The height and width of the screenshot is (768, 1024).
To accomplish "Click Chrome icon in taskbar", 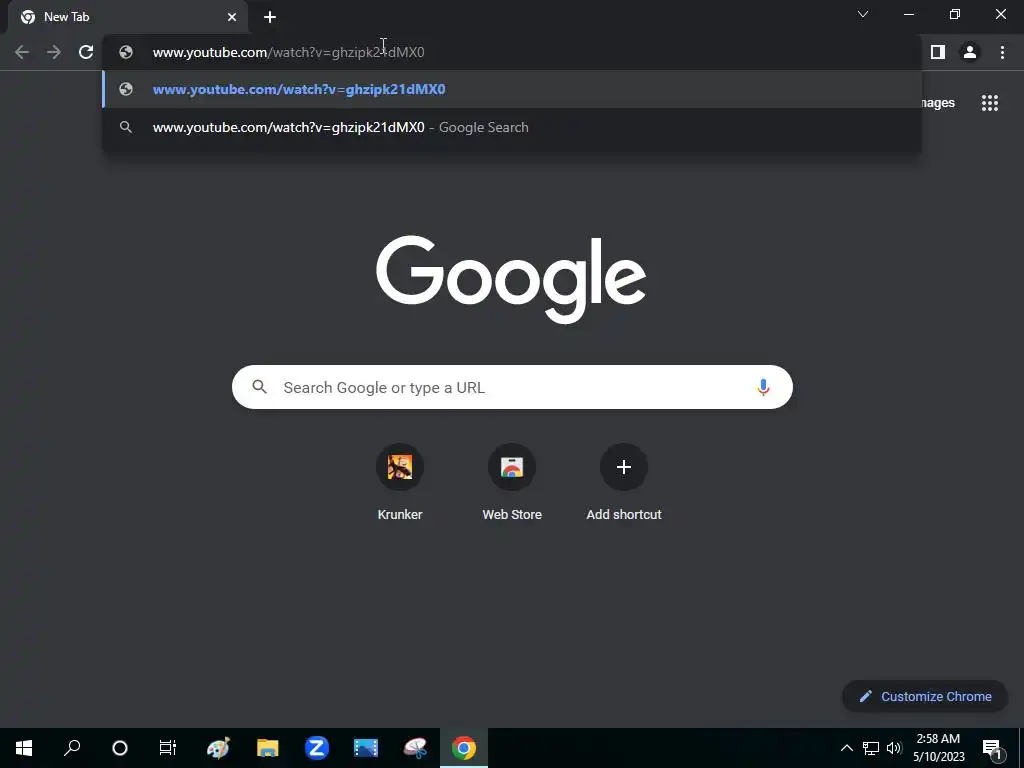I will point(464,748).
